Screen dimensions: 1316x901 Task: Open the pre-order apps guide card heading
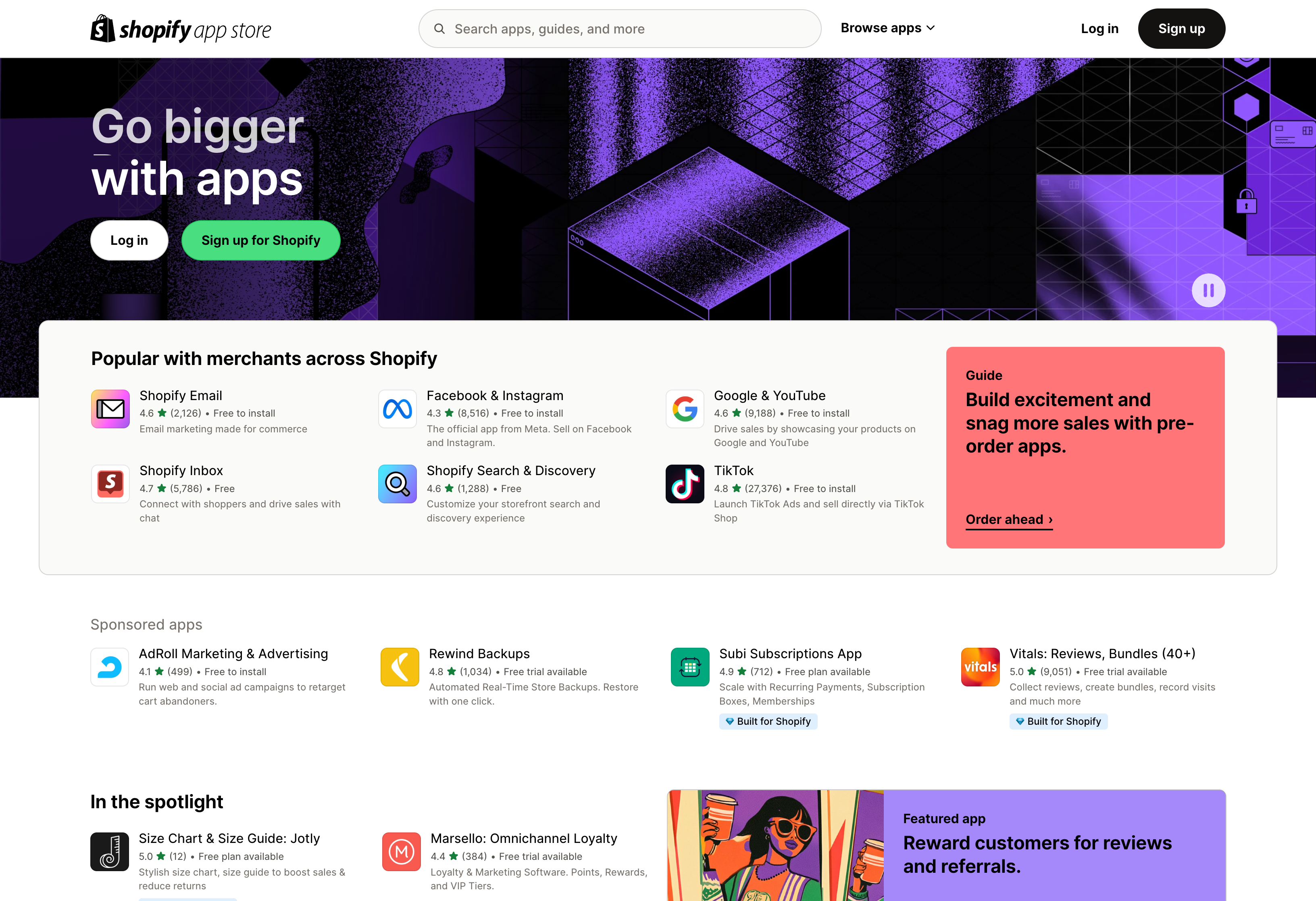click(x=1079, y=423)
